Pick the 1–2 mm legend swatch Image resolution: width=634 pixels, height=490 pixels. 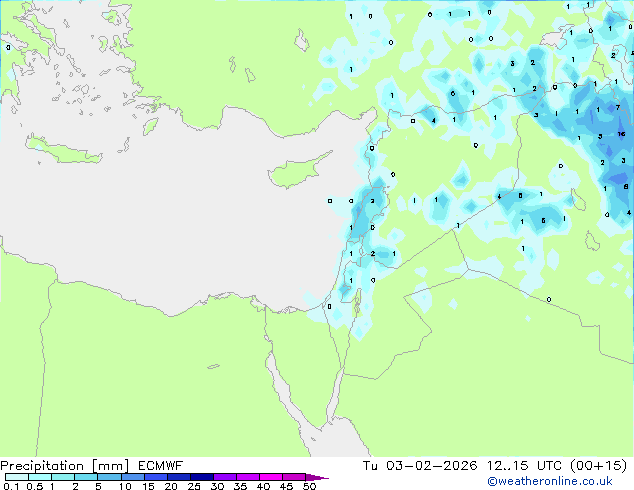(x=63, y=477)
